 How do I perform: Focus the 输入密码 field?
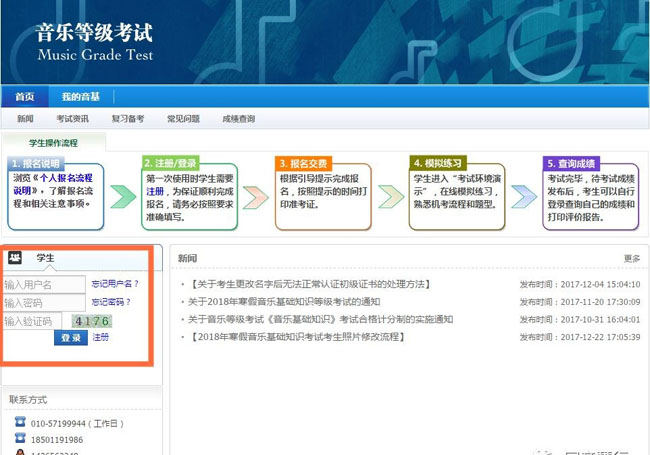coord(44,303)
